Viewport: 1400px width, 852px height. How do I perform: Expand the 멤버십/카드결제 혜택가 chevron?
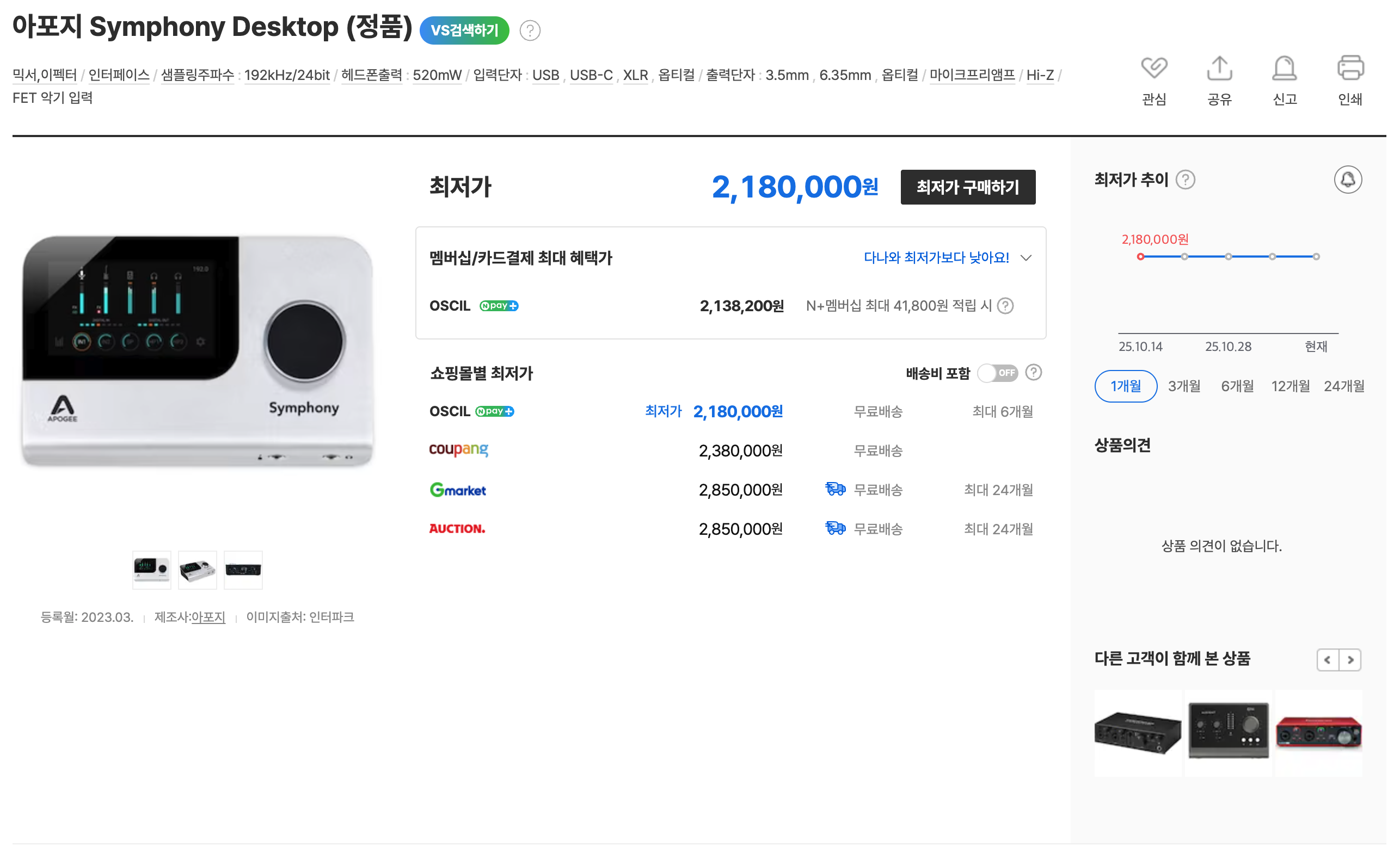coord(1026,258)
